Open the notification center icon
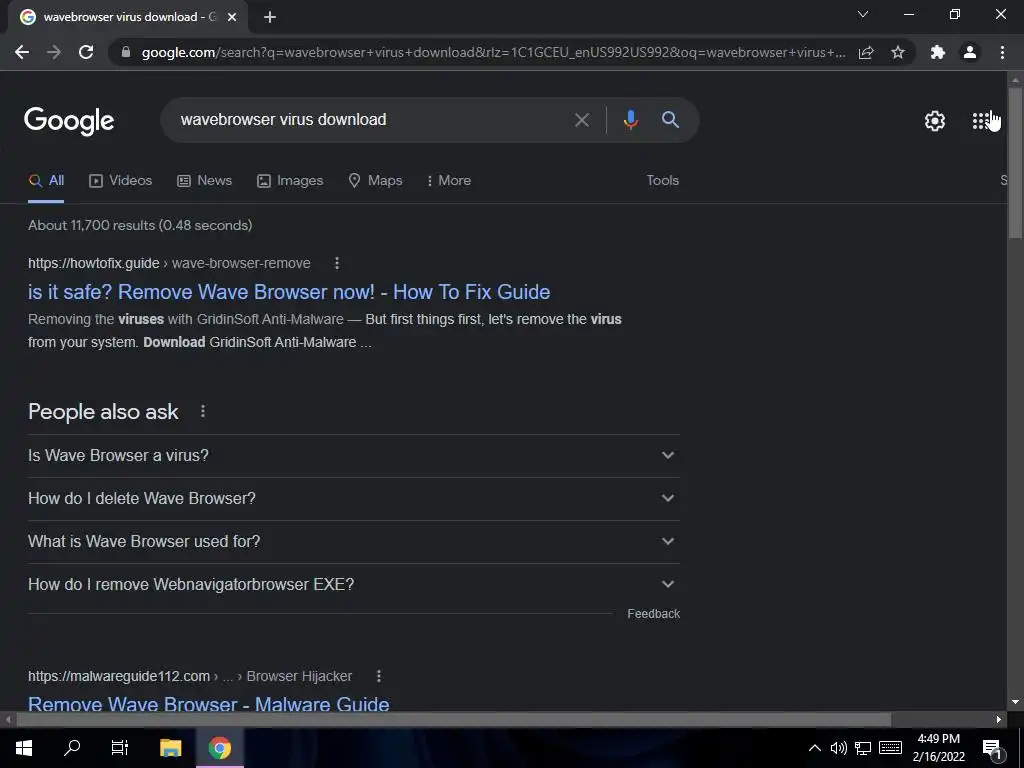1024x768 pixels. click(992, 749)
